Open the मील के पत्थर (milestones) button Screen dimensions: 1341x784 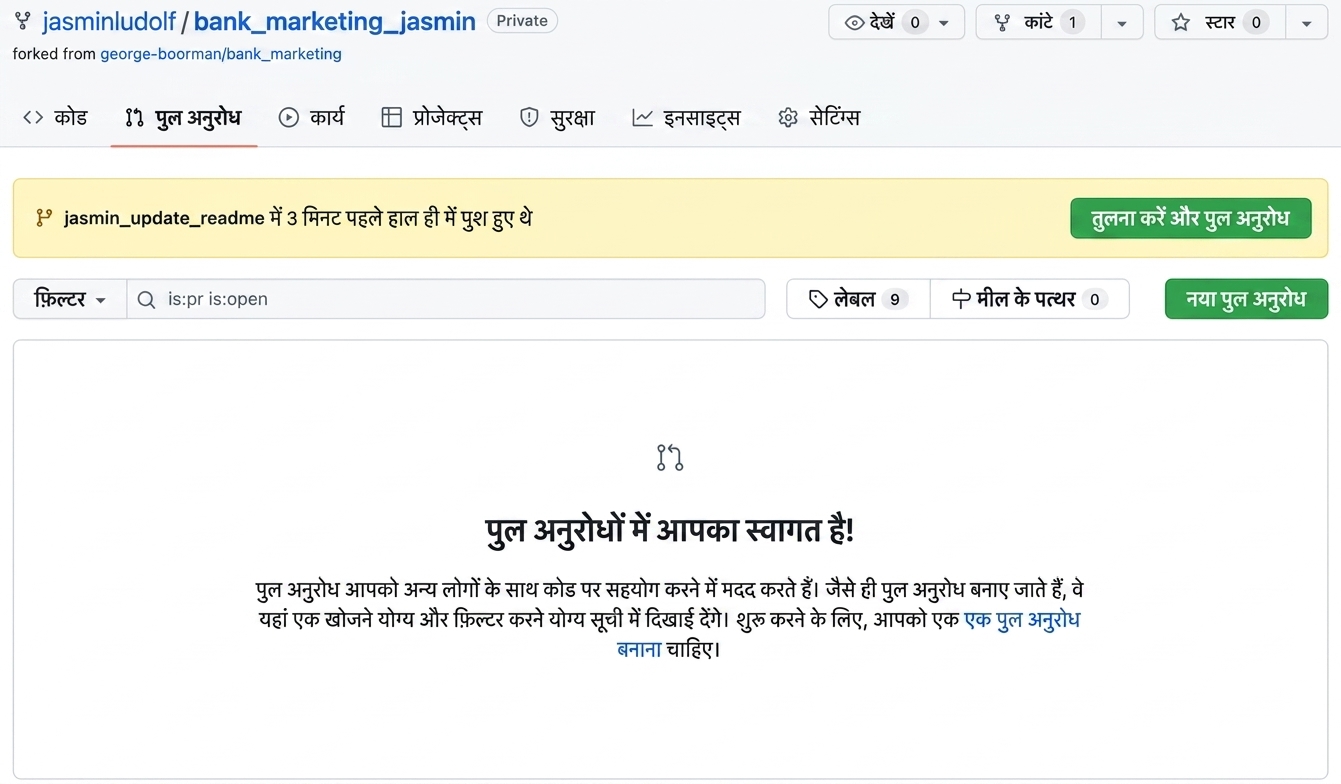(1029, 299)
